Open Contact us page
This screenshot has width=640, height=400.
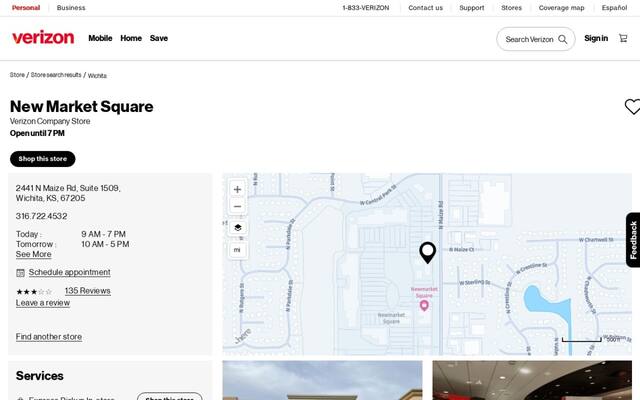point(425,8)
